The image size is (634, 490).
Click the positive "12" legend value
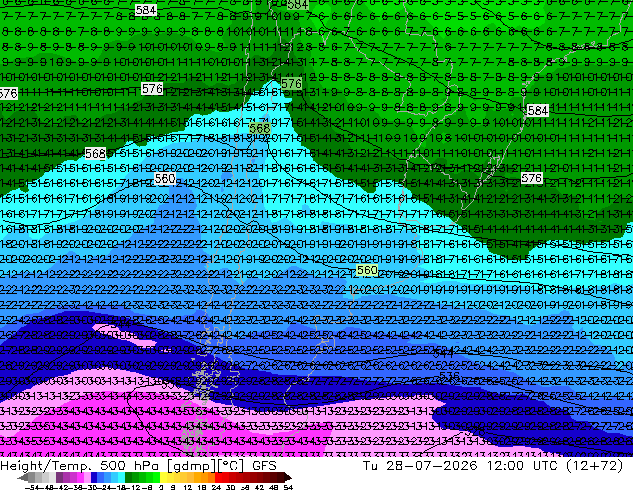[188, 487]
